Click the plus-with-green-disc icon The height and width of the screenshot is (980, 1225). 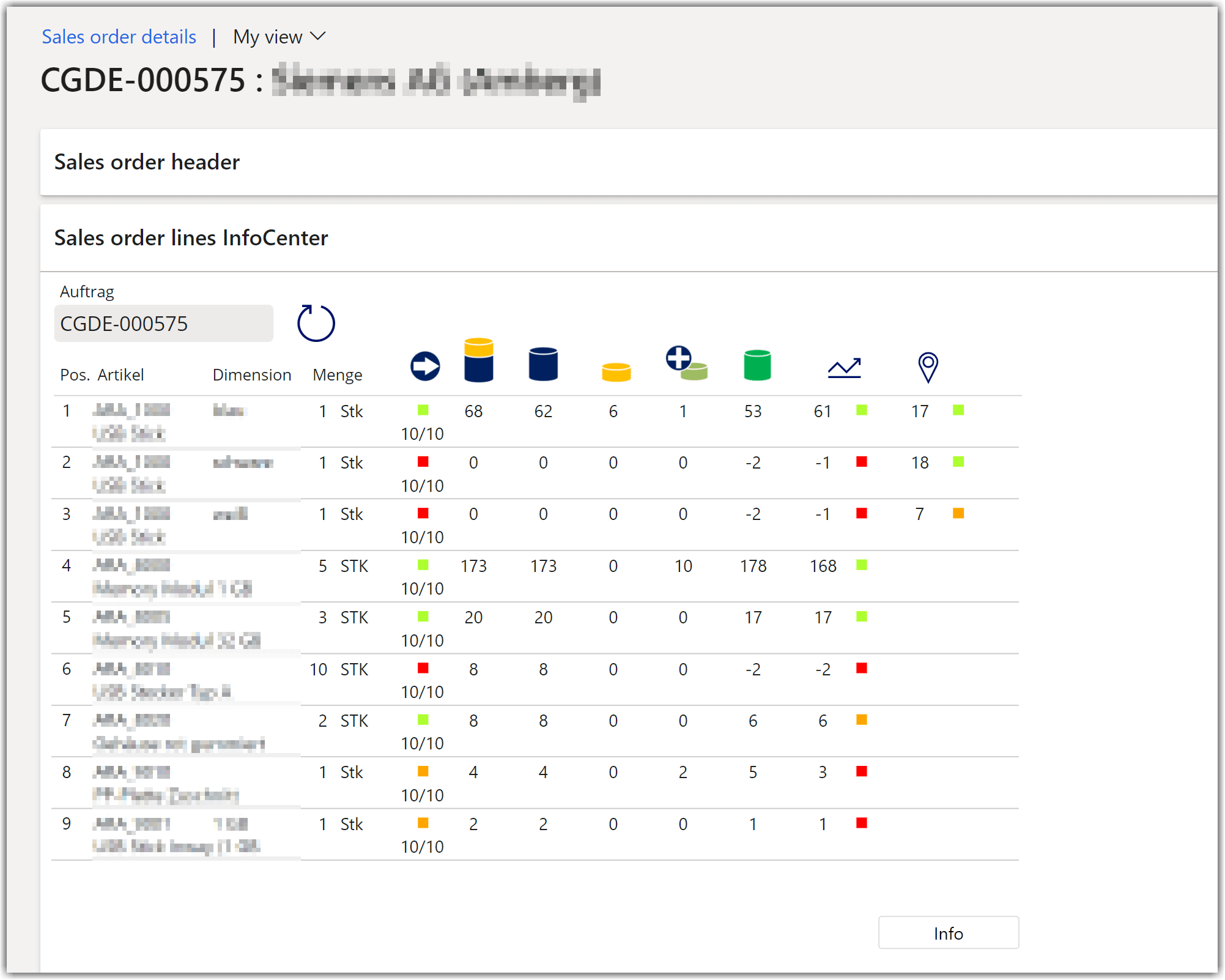coord(686,363)
